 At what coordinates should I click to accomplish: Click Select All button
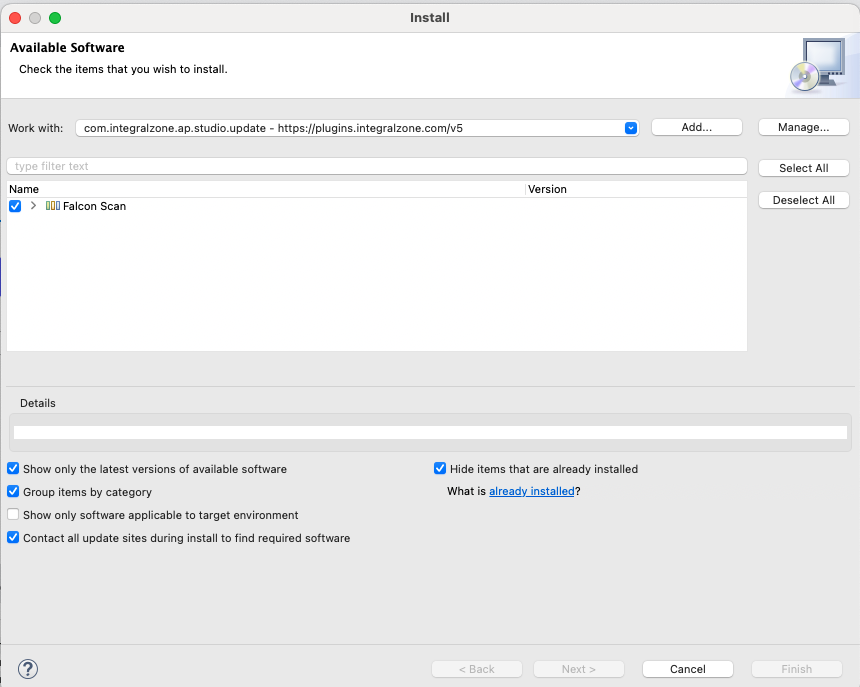[x=804, y=168]
